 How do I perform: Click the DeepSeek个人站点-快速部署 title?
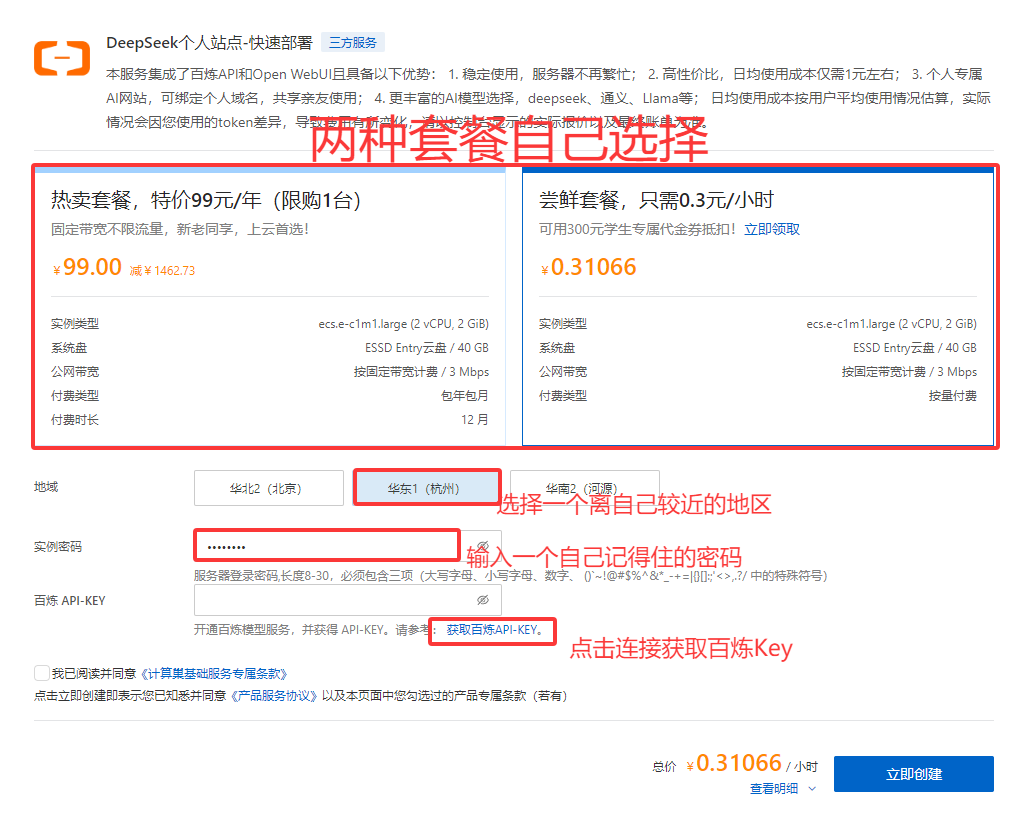point(209,43)
